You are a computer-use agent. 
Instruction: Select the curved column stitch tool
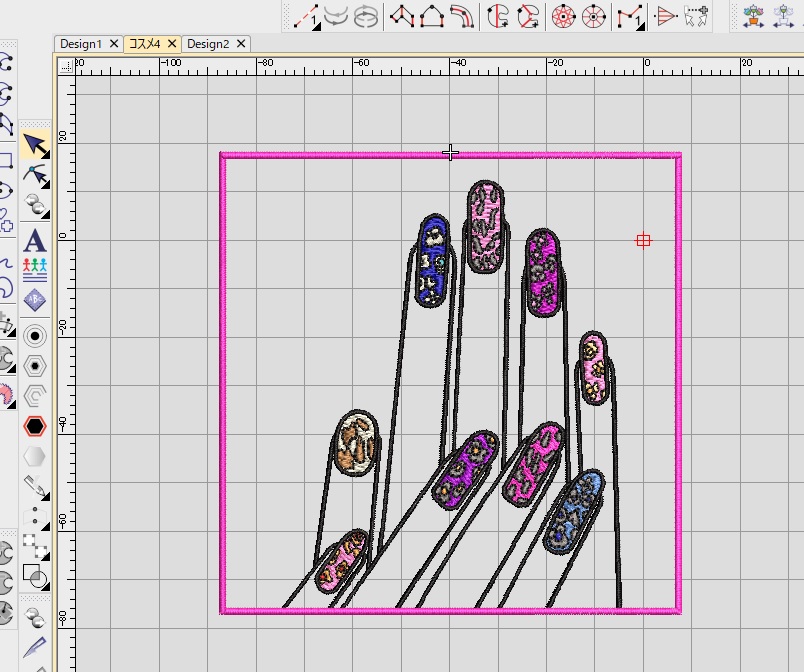point(462,16)
